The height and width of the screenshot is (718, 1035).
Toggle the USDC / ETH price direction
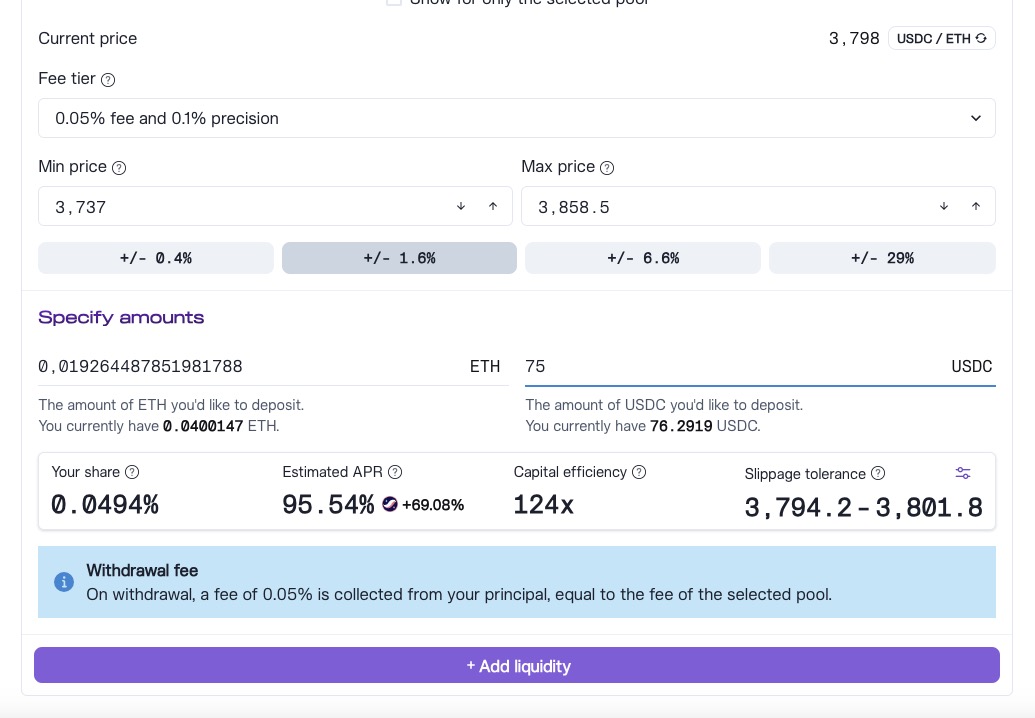941,39
